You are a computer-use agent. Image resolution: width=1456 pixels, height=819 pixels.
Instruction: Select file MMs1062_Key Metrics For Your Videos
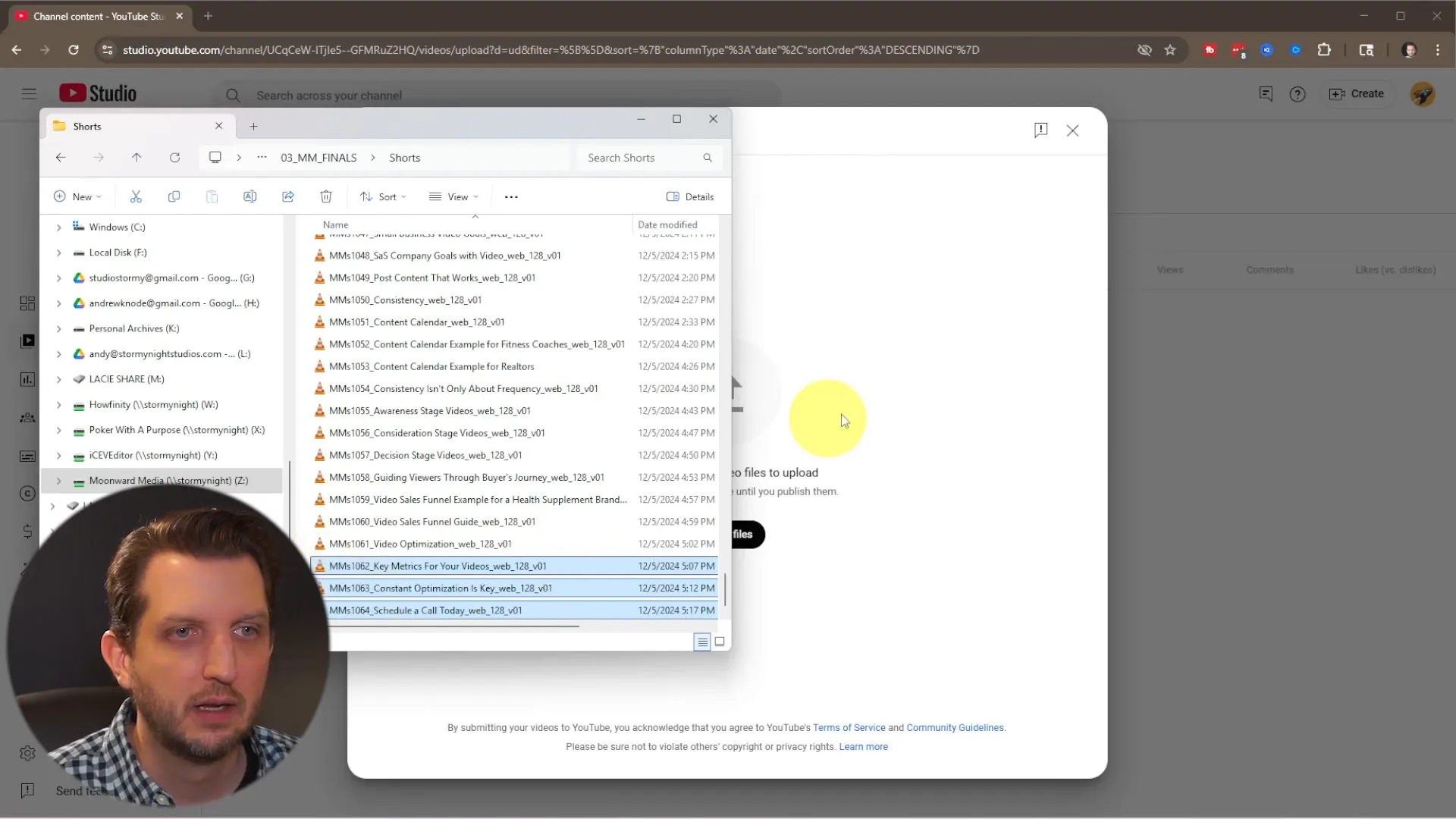[515, 566]
